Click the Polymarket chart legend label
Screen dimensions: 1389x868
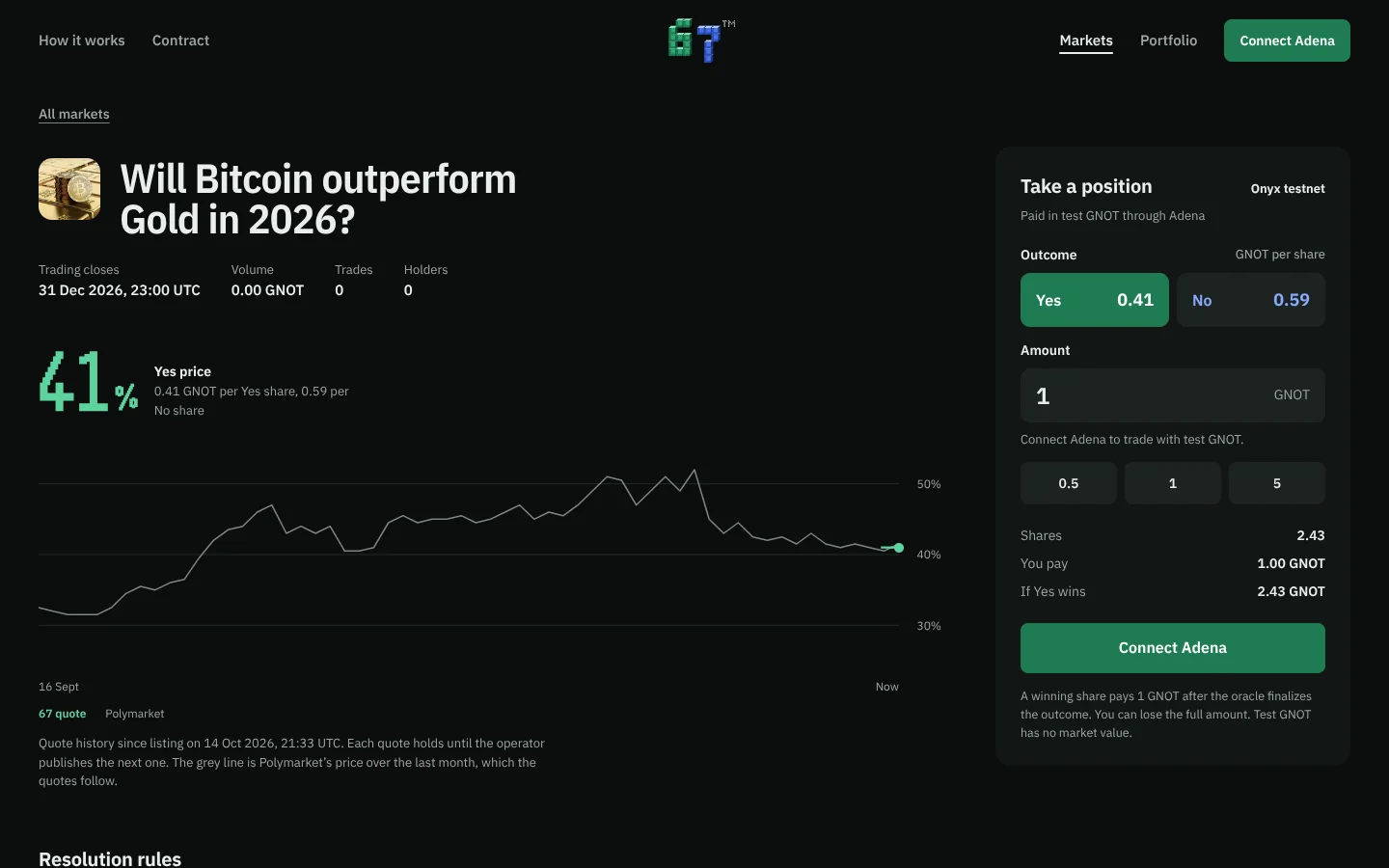point(135,714)
